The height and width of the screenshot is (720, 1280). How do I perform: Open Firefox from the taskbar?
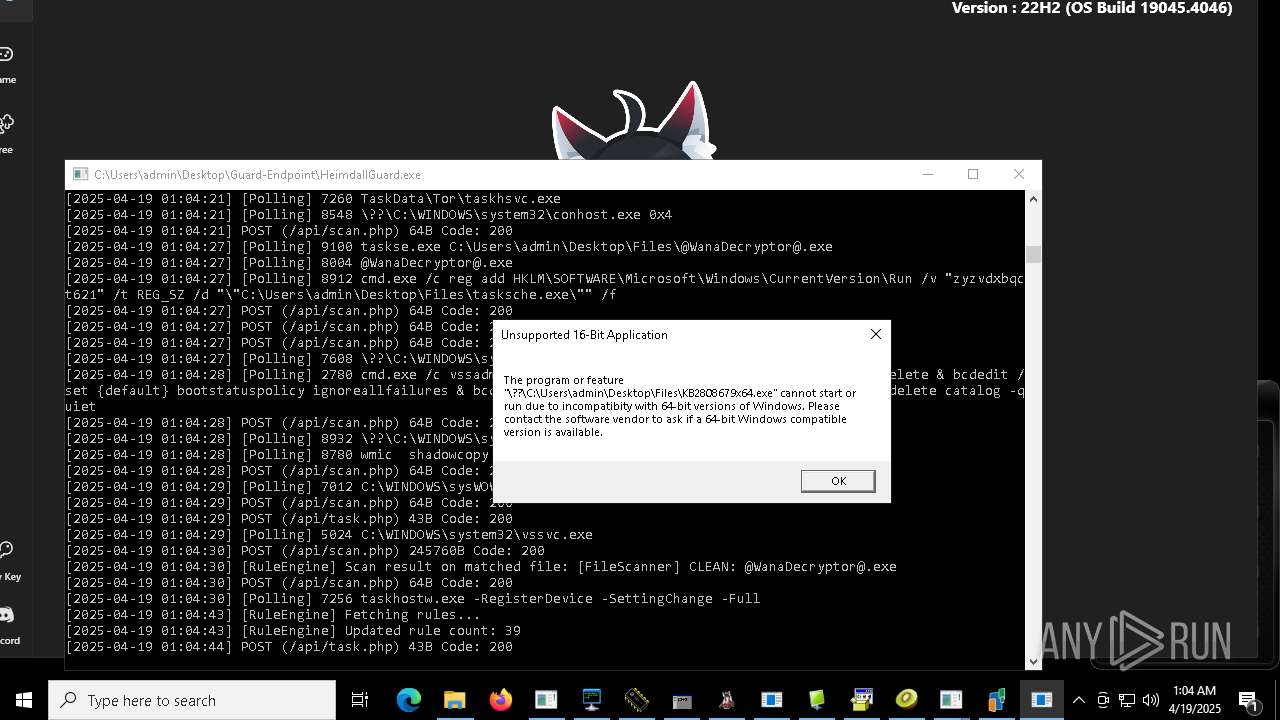coord(500,700)
